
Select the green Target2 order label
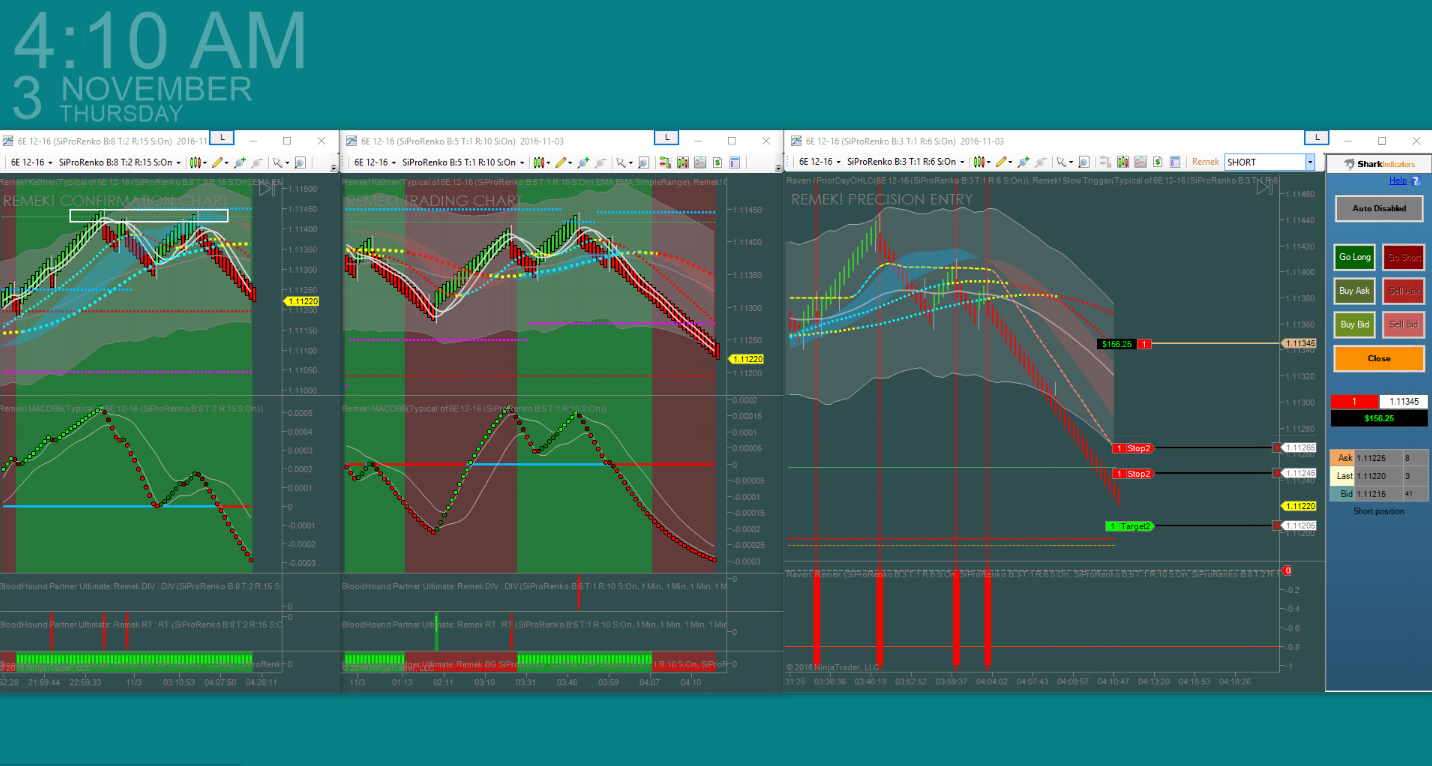[x=1130, y=526]
